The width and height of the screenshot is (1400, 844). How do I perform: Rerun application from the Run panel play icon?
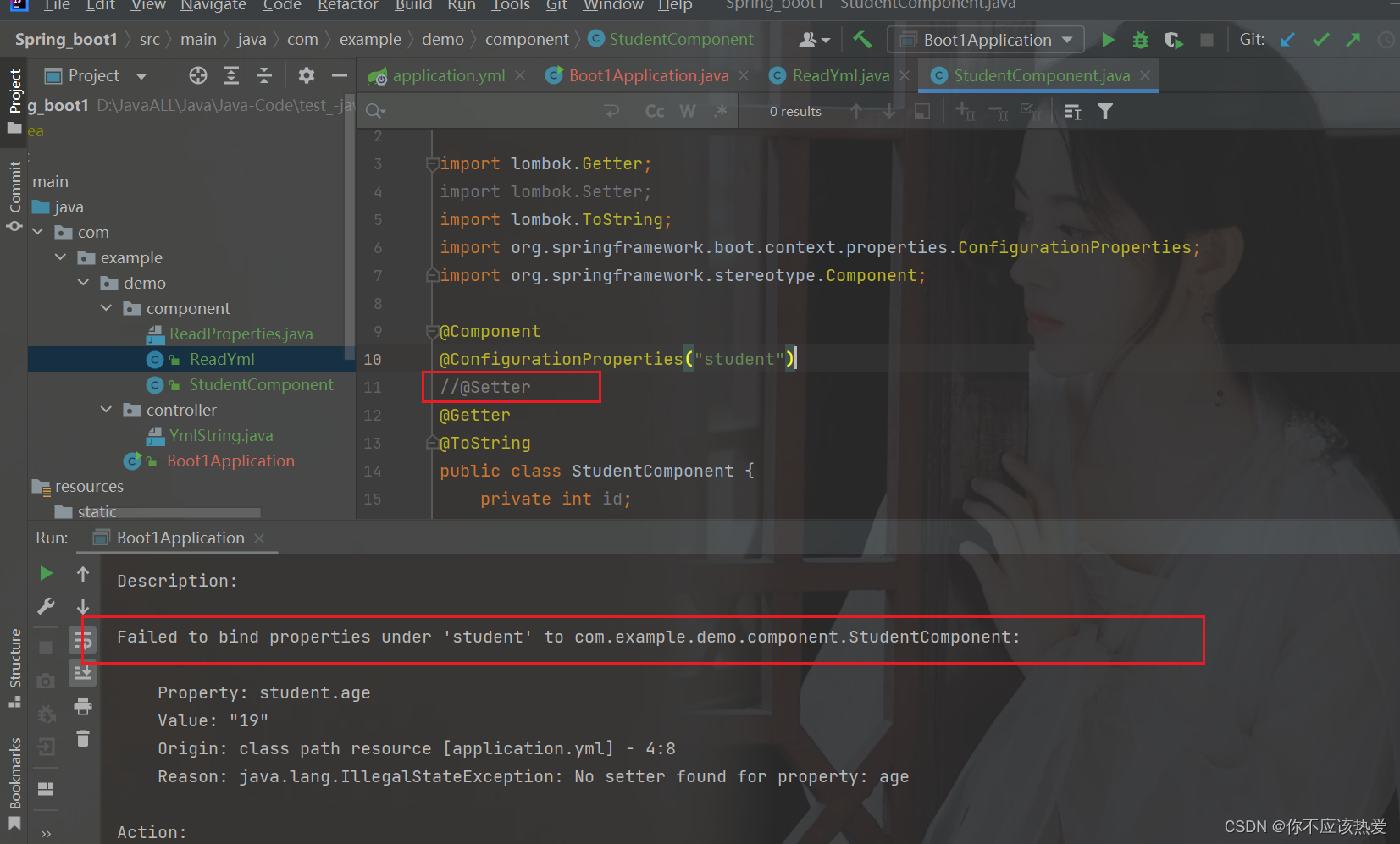point(46,572)
